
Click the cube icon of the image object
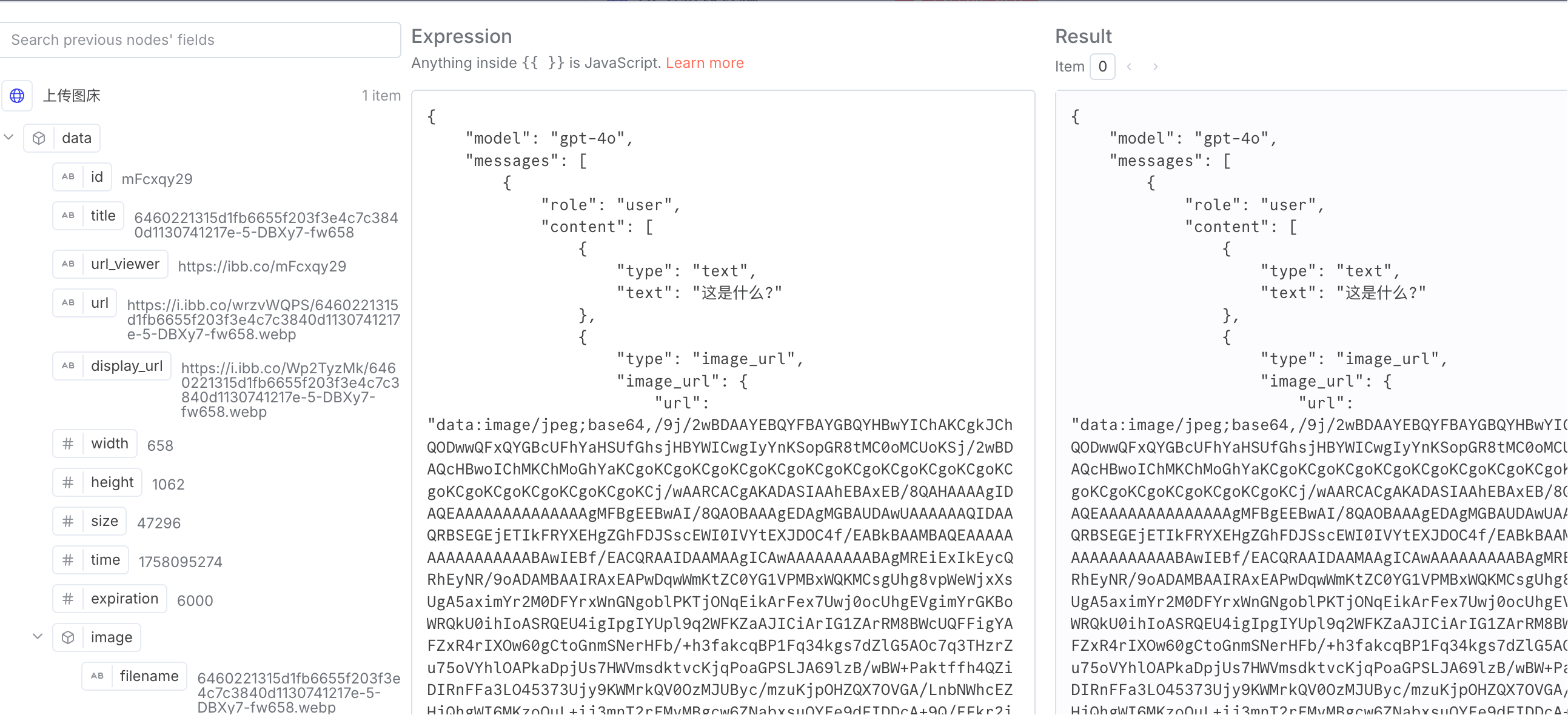point(68,637)
